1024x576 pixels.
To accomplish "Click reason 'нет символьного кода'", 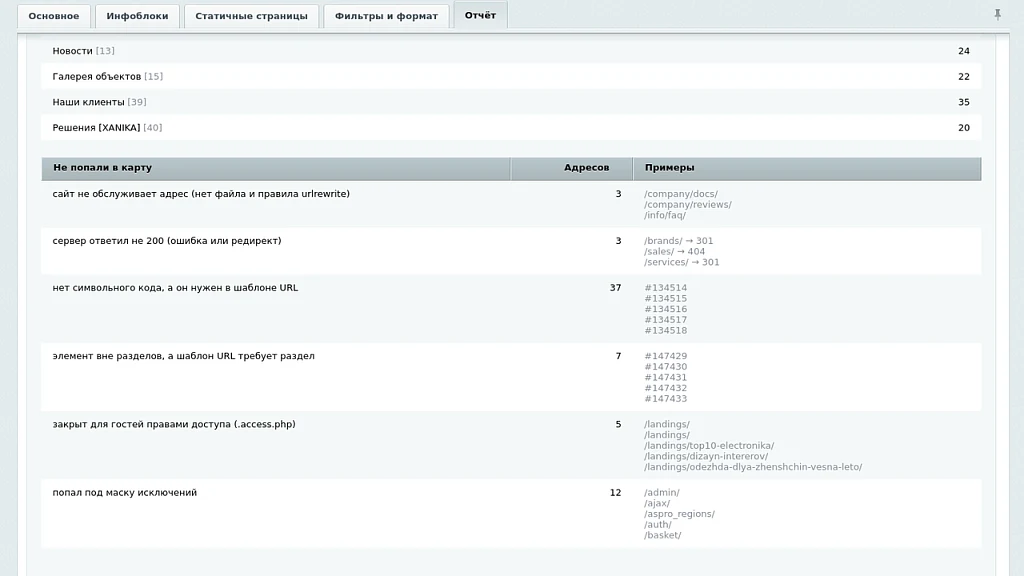I will (175, 288).
